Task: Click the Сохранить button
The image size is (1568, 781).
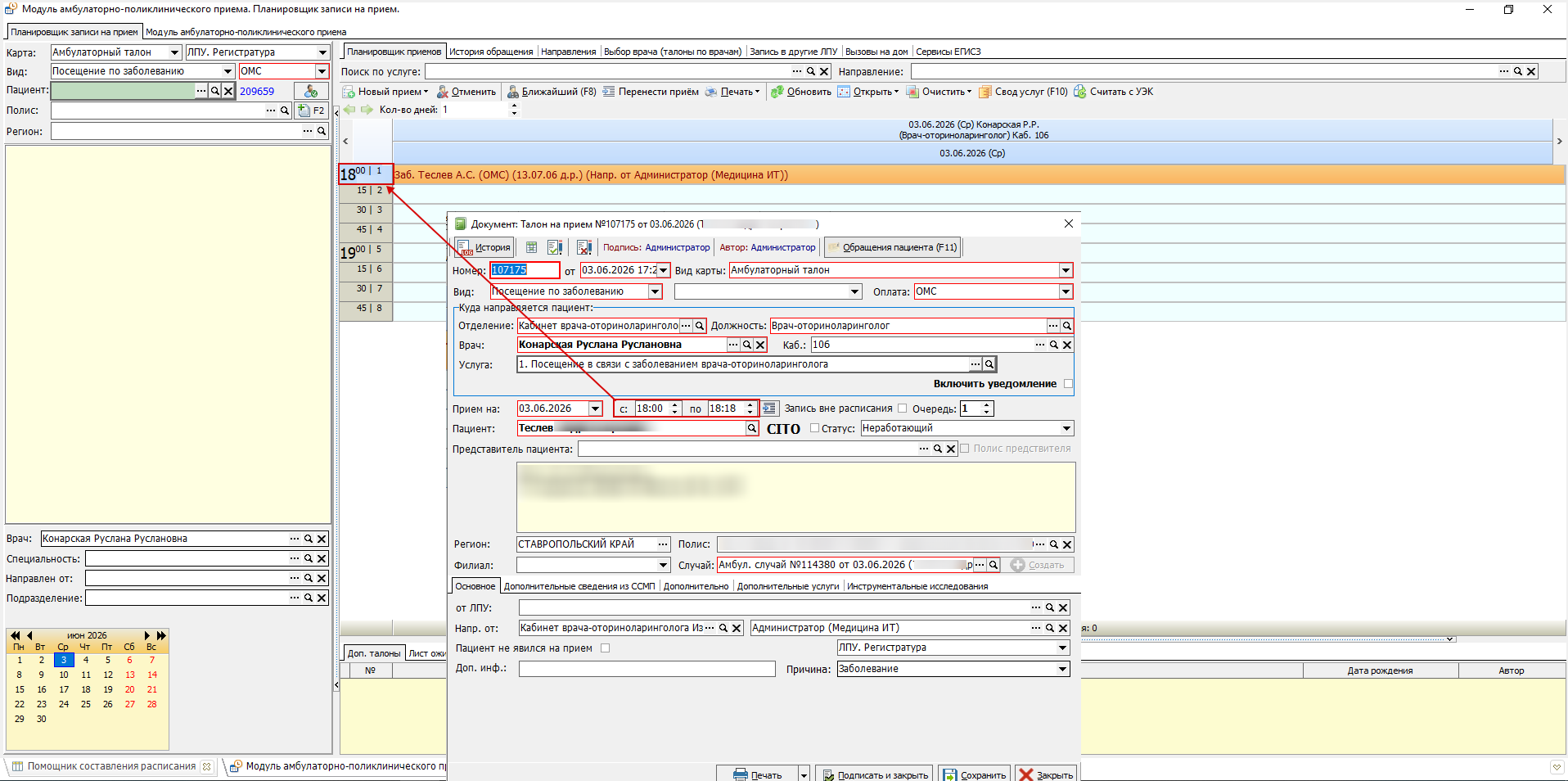Action: [974, 774]
